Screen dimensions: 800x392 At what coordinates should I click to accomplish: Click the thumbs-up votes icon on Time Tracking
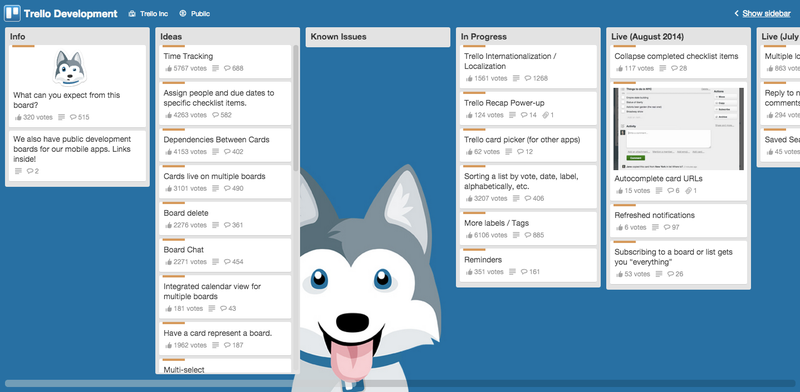pos(168,68)
